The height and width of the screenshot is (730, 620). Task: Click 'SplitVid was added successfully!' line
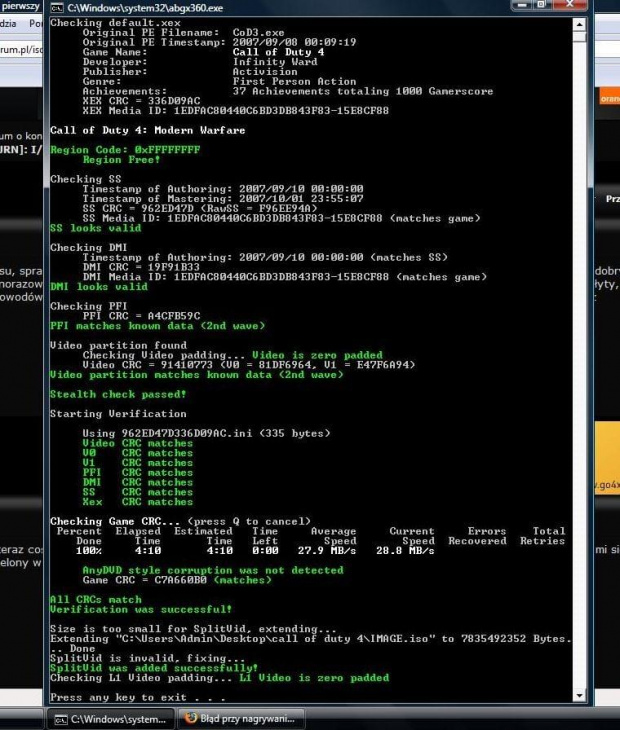[x=154, y=668]
